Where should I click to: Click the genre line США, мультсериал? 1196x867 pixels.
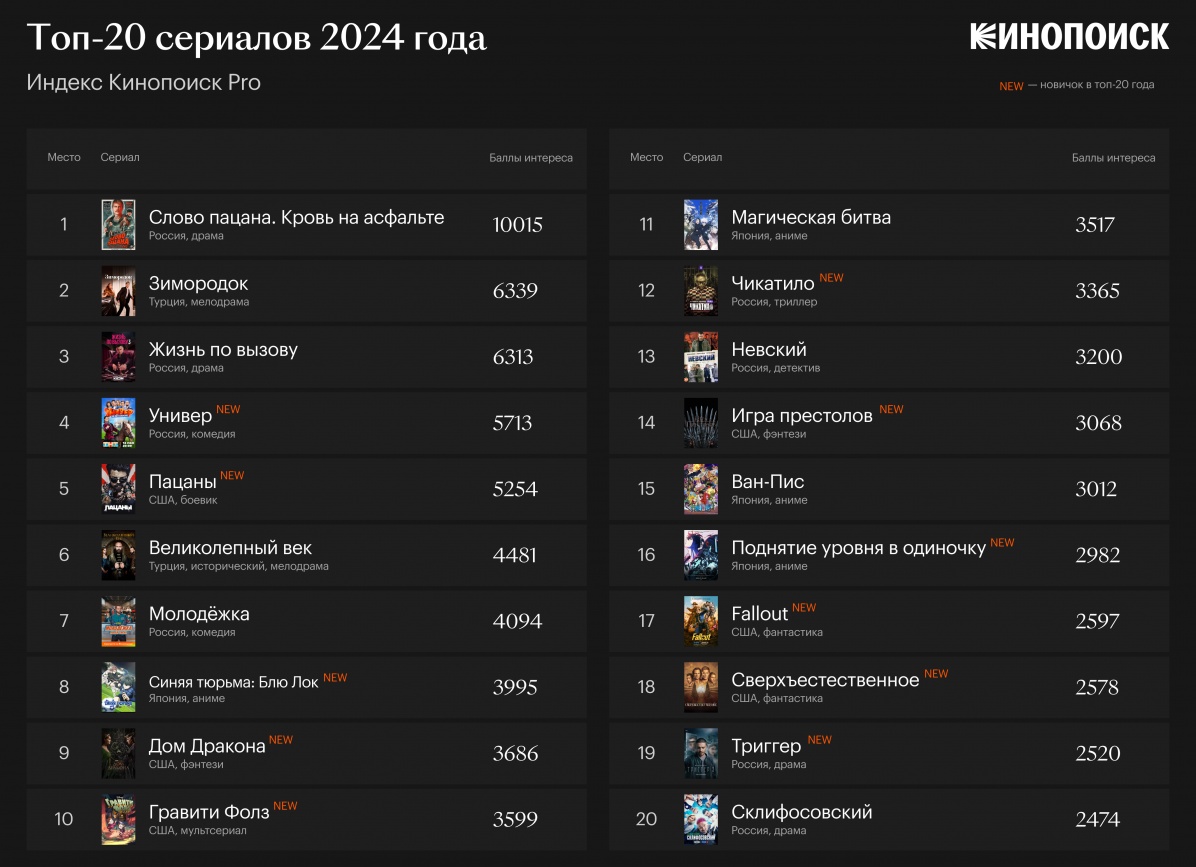click(x=198, y=830)
